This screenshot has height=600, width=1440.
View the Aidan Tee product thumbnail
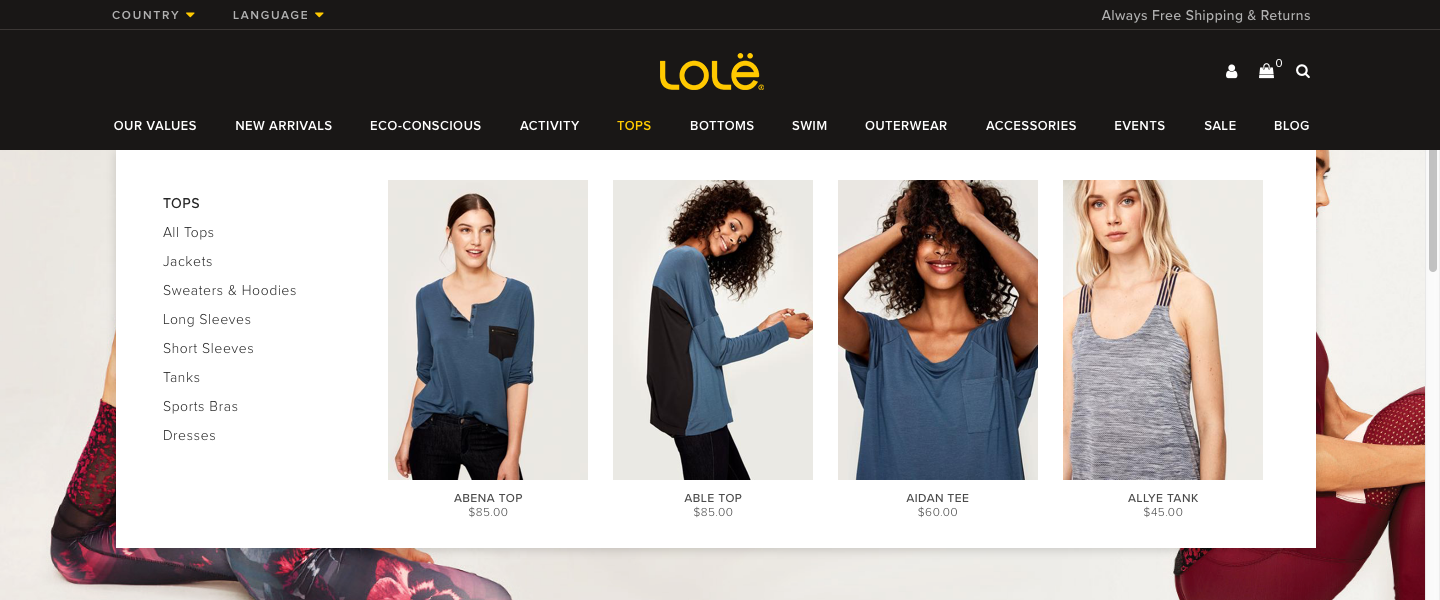click(x=938, y=330)
